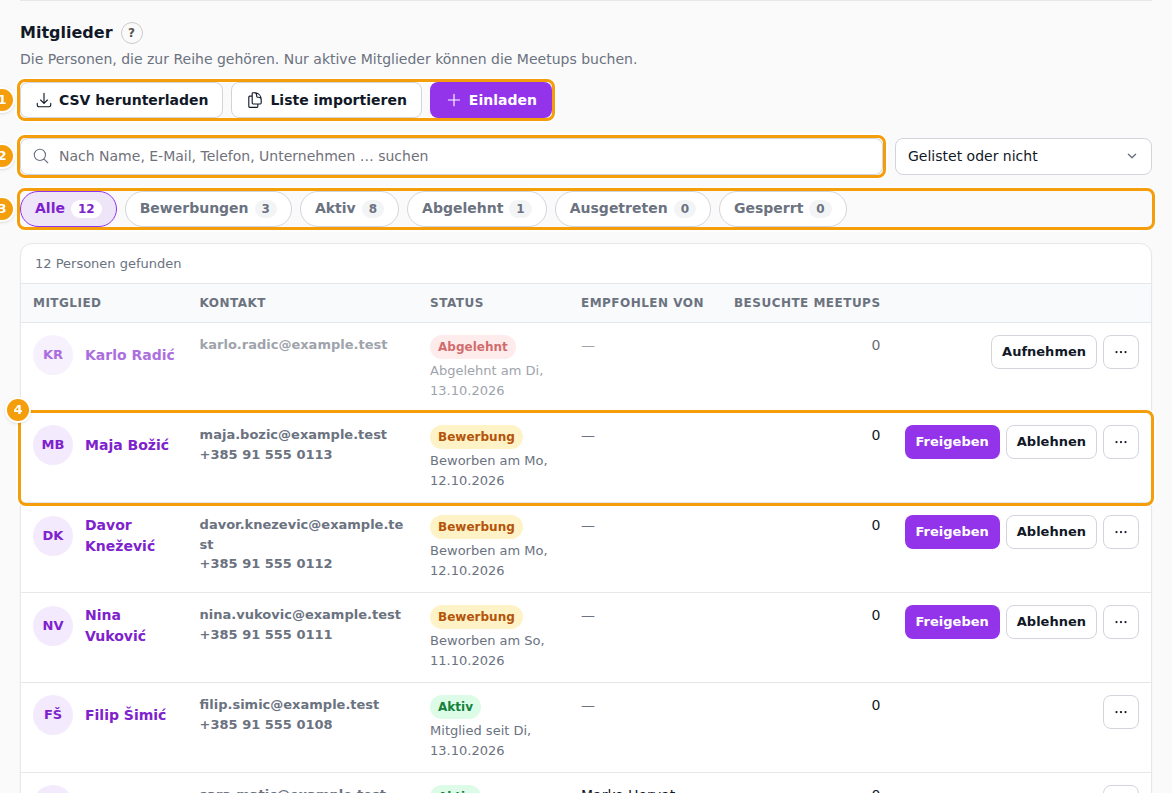This screenshot has height=793, width=1172.
Task: Open the Mitglieder help question mark
Action: point(132,33)
